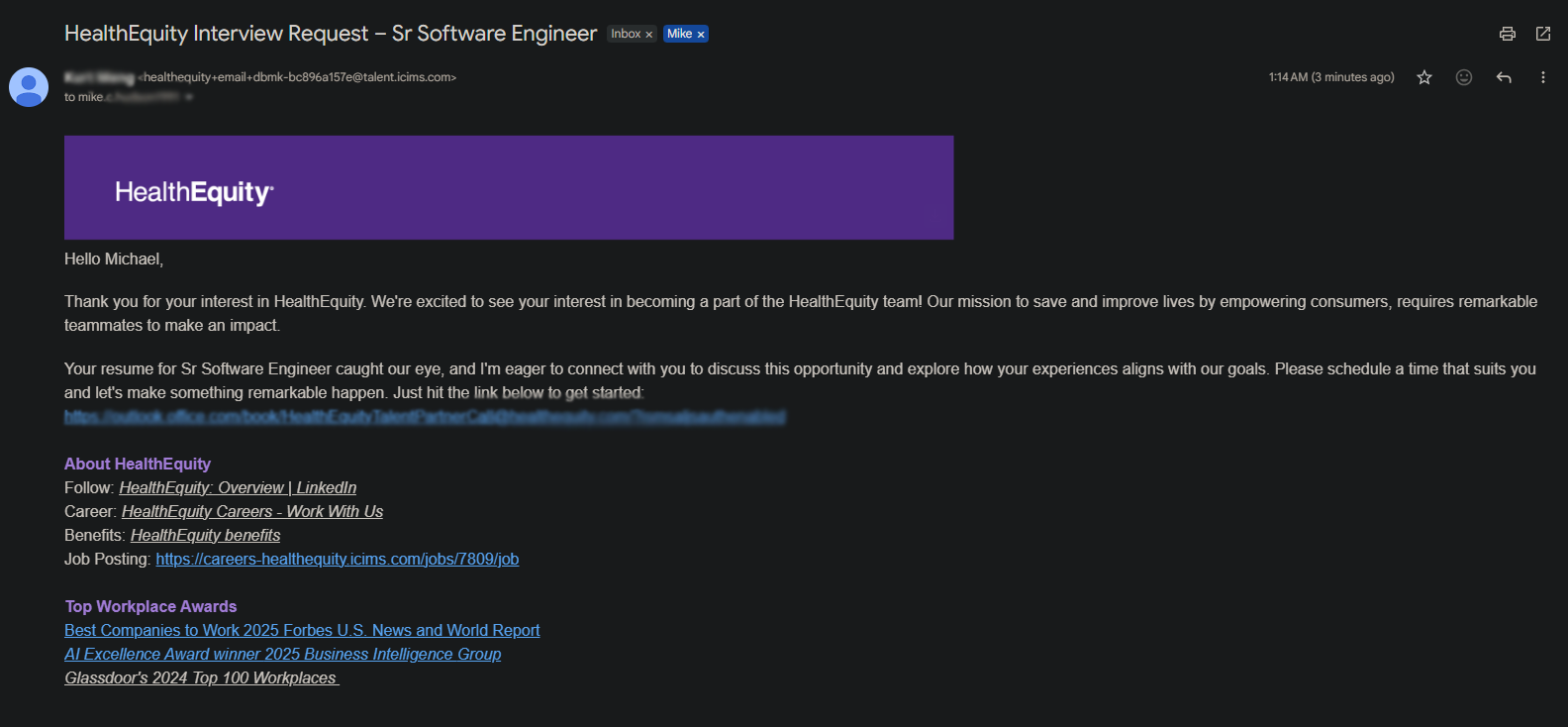Viewport: 1568px width, 727px height.
Task: Click the 'Hello Michael,' greeting
Action: (114, 259)
